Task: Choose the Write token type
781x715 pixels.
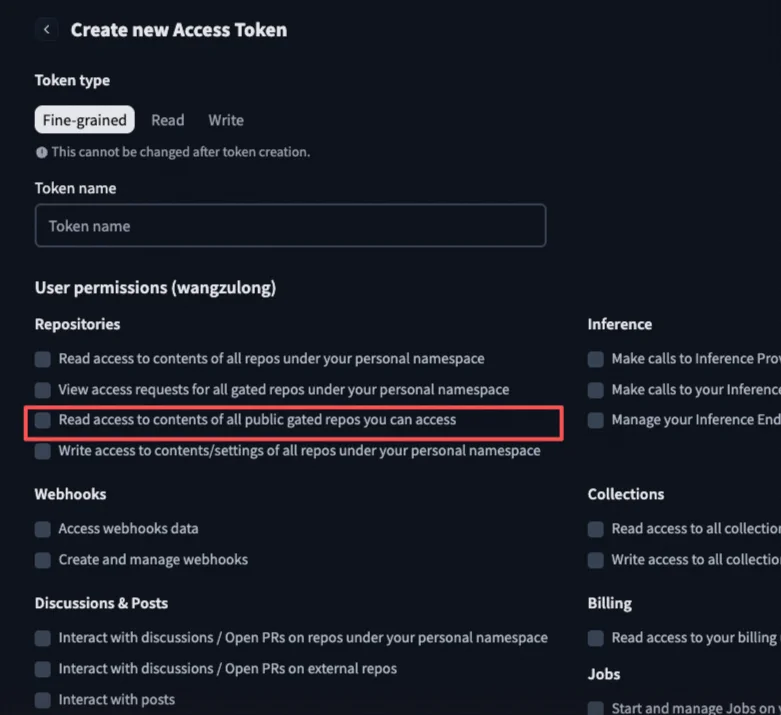Action: point(226,120)
